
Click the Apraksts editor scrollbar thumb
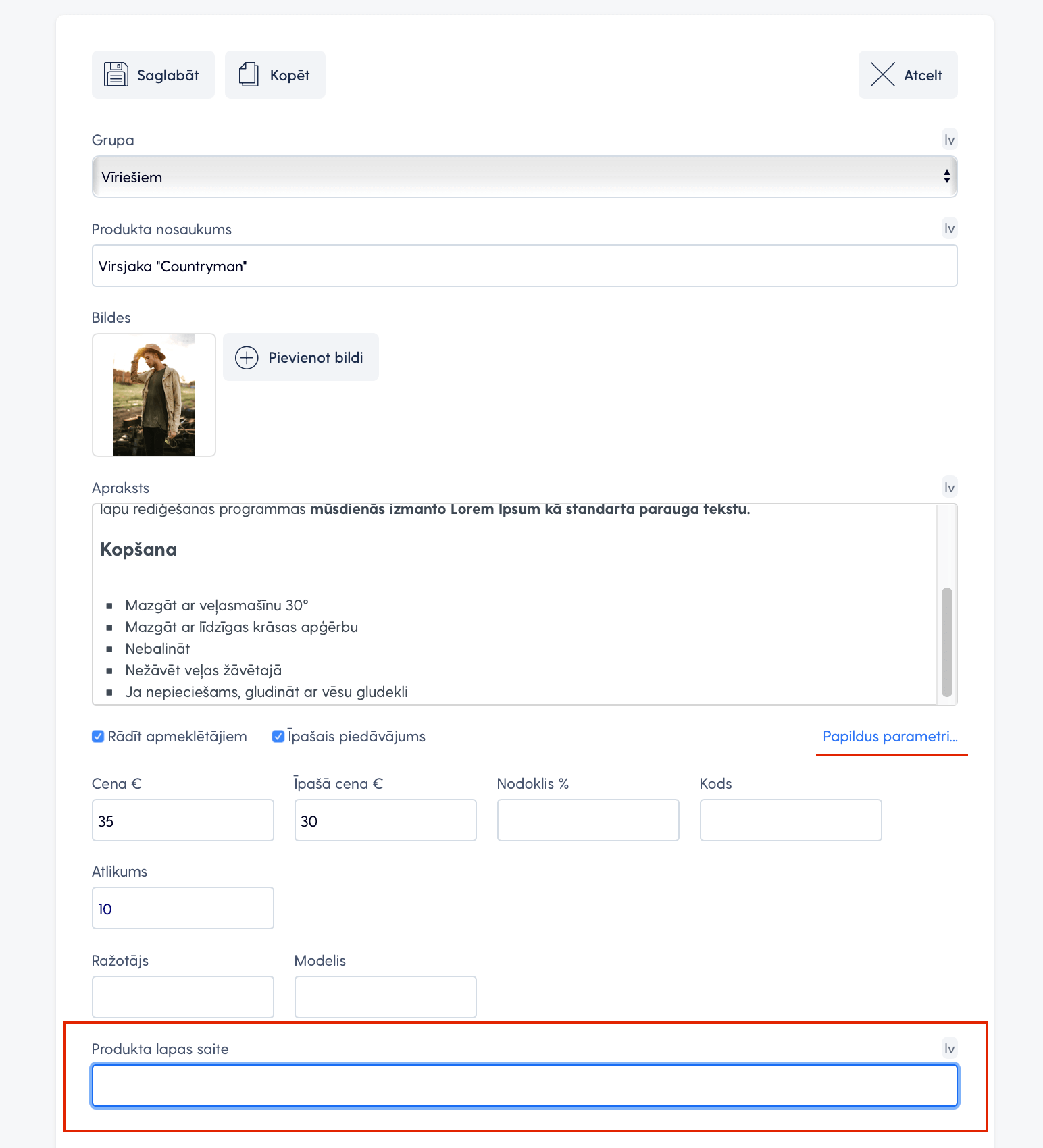[947, 642]
